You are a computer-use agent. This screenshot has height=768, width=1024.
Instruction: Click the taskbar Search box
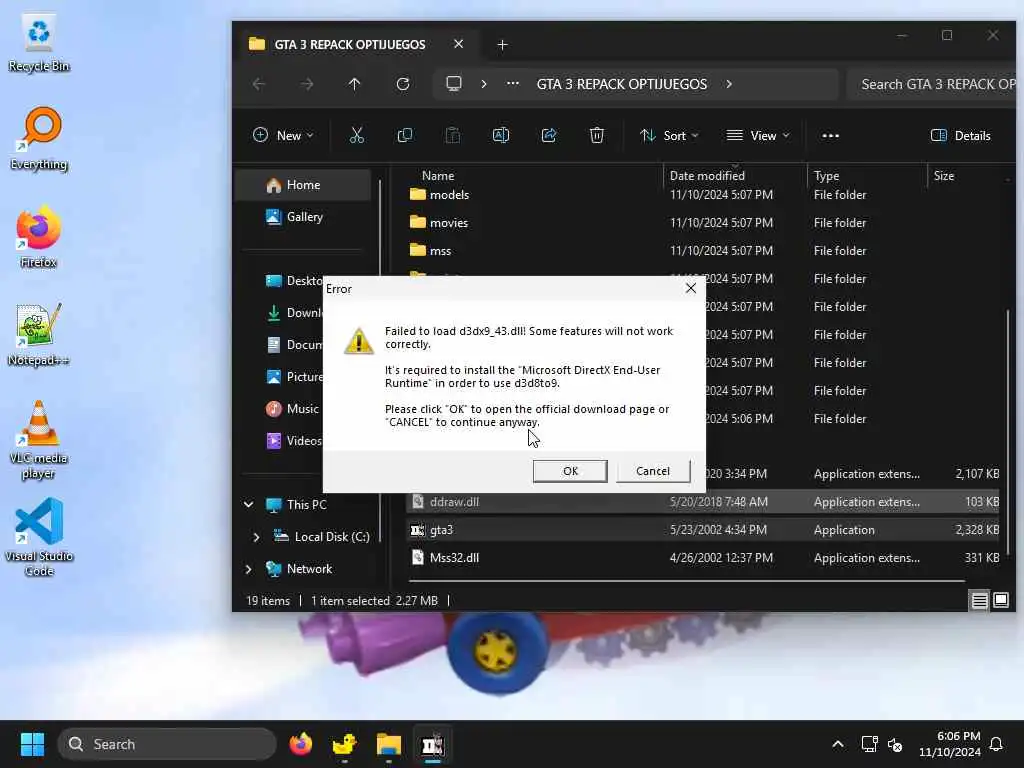[x=167, y=744]
